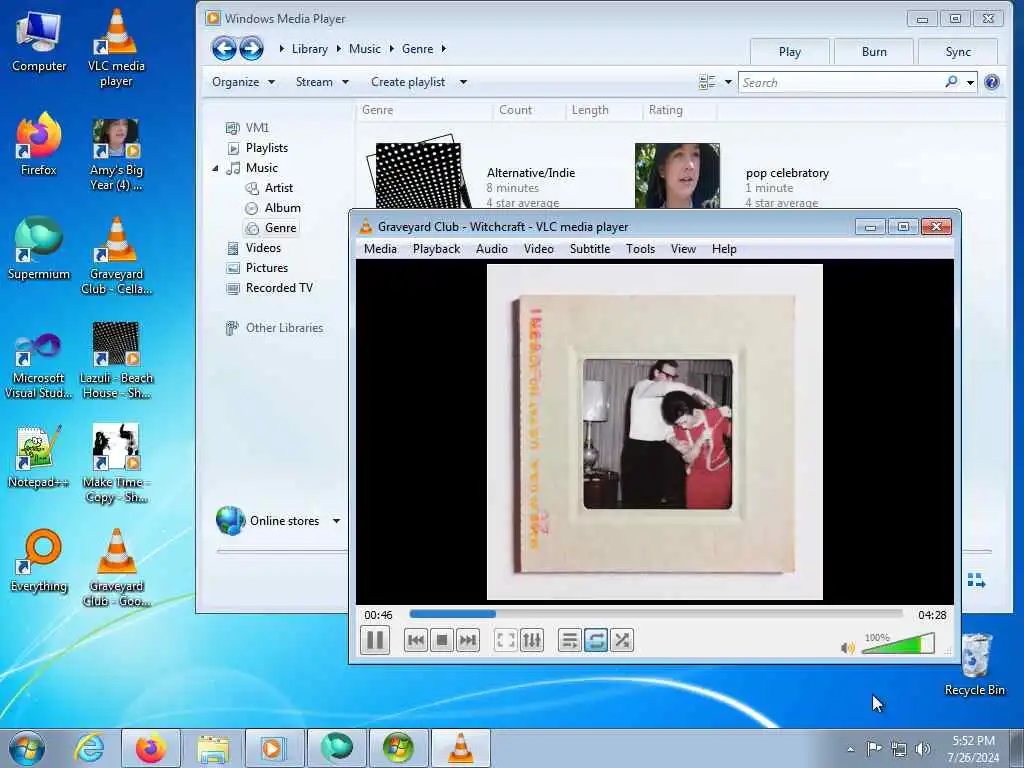Open Firefox from the taskbar
Viewport: 1024px width, 768px height.
pyautogui.click(x=151, y=748)
